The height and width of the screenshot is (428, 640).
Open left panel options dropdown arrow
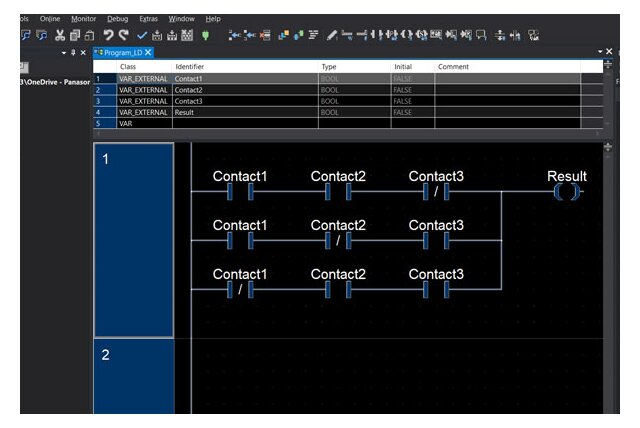[x=64, y=53]
